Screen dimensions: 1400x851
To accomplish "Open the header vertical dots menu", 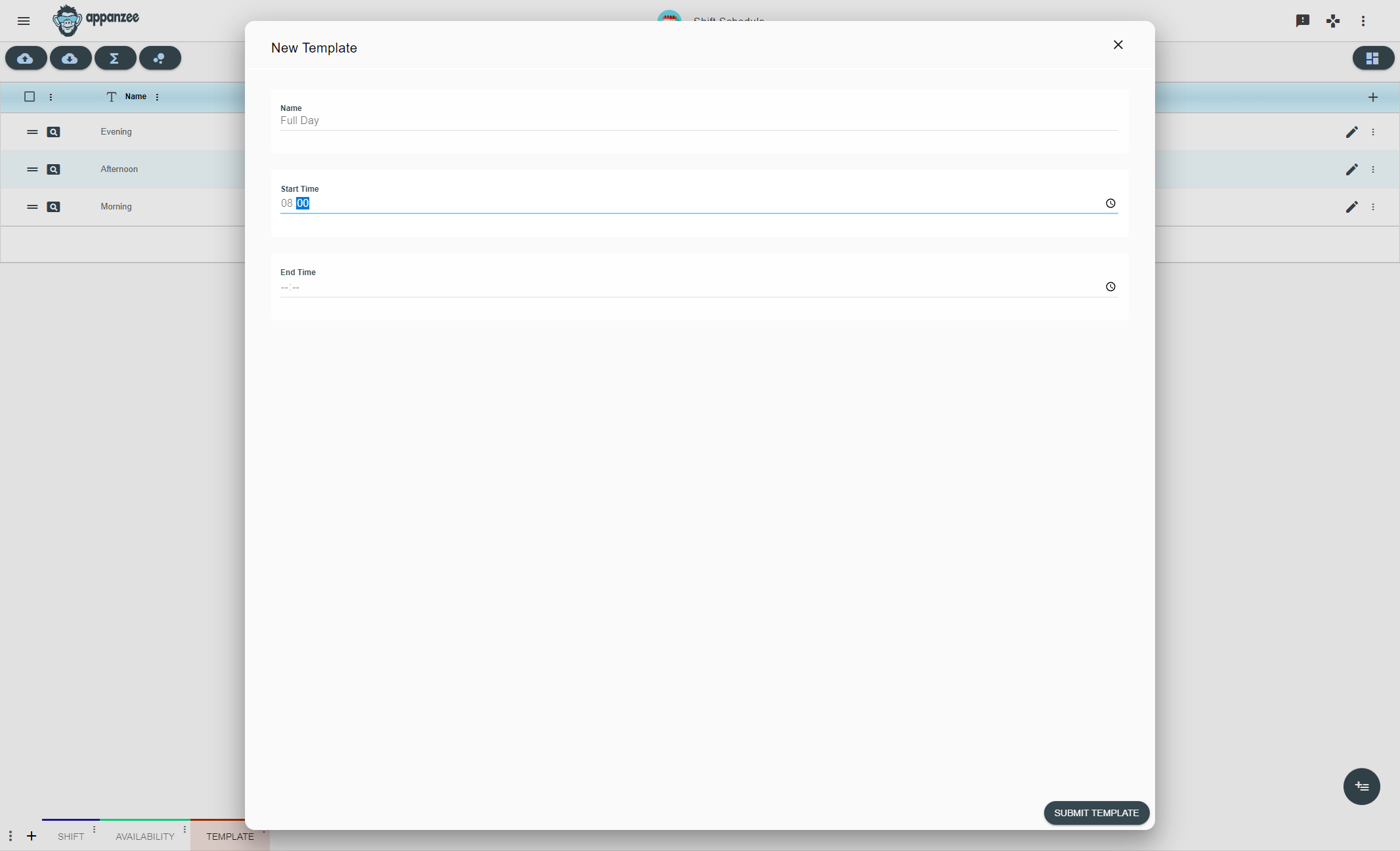I will click(1363, 21).
